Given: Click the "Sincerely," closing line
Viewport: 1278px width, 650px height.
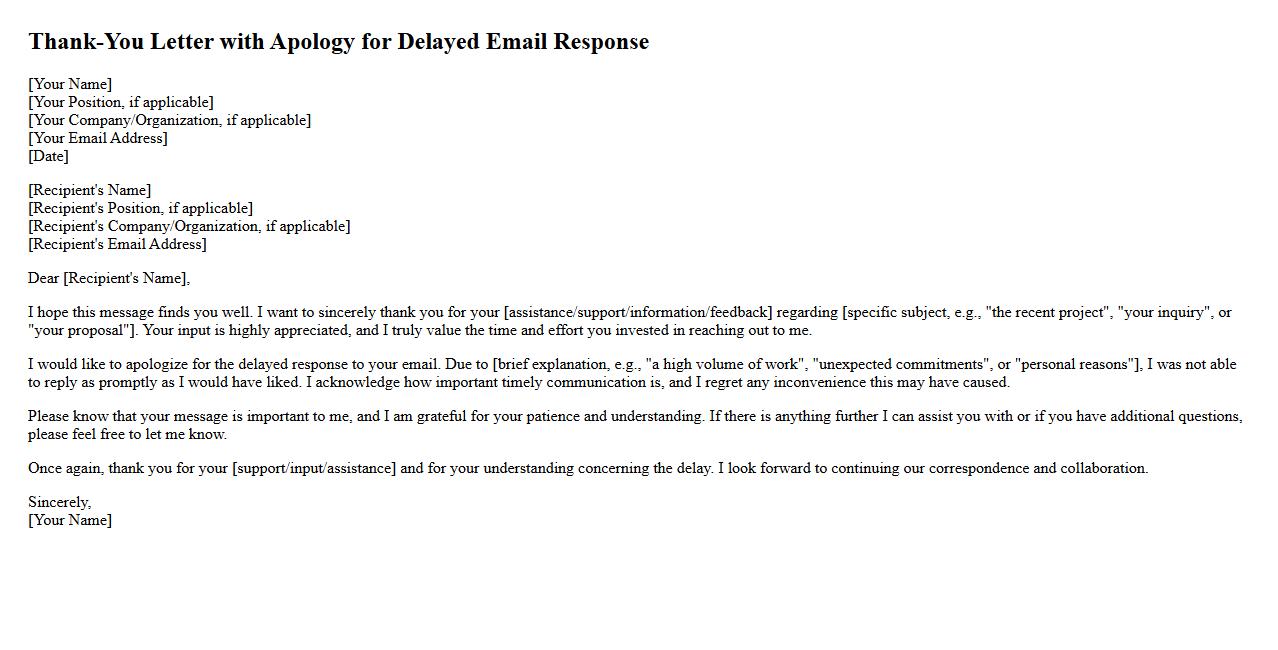Looking at the screenshot, I should (59, 502).
